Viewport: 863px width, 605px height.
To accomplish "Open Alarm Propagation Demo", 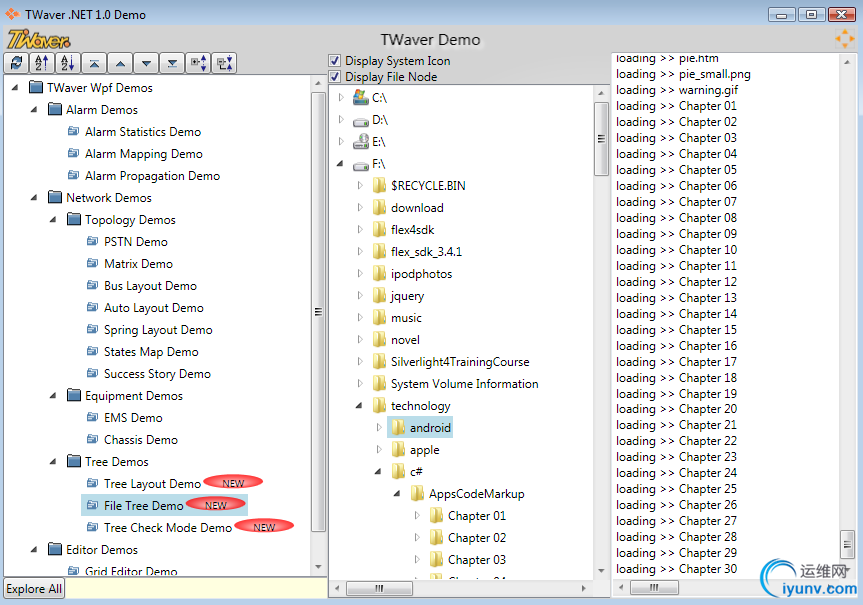I will (152, 176).
